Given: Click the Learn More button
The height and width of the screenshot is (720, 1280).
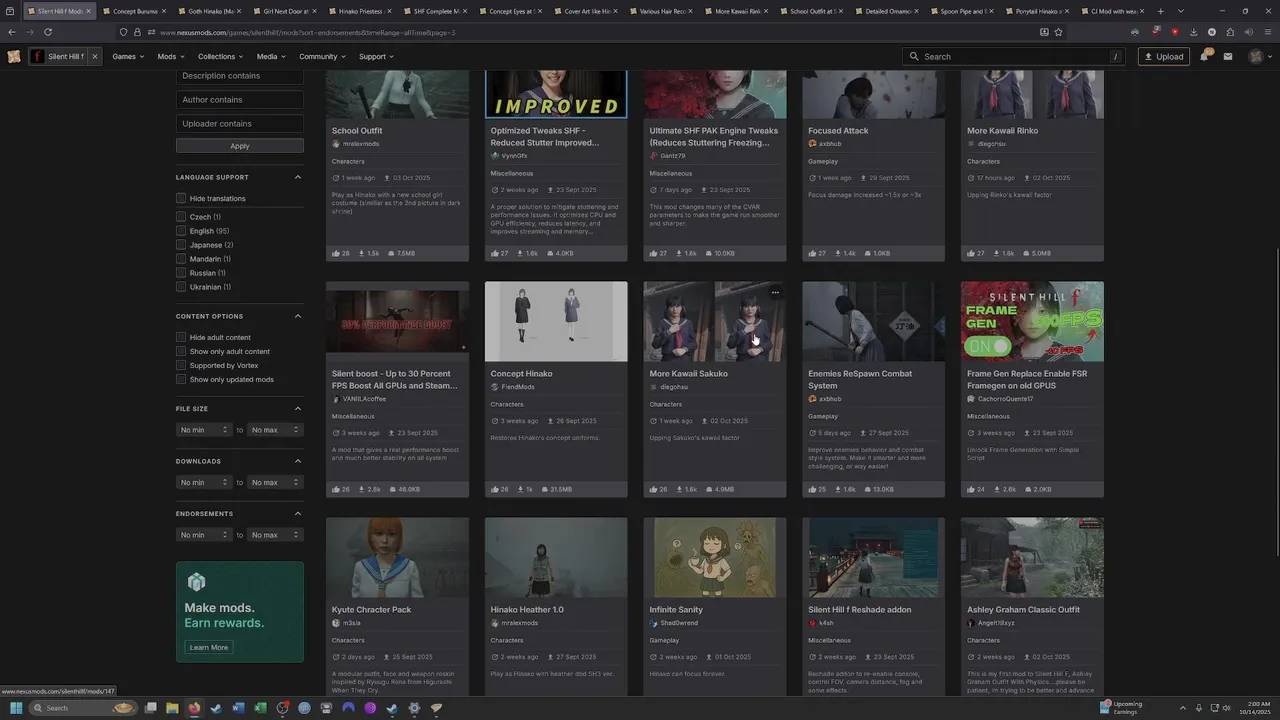Looking at the screenshot, I should (209, 647).
